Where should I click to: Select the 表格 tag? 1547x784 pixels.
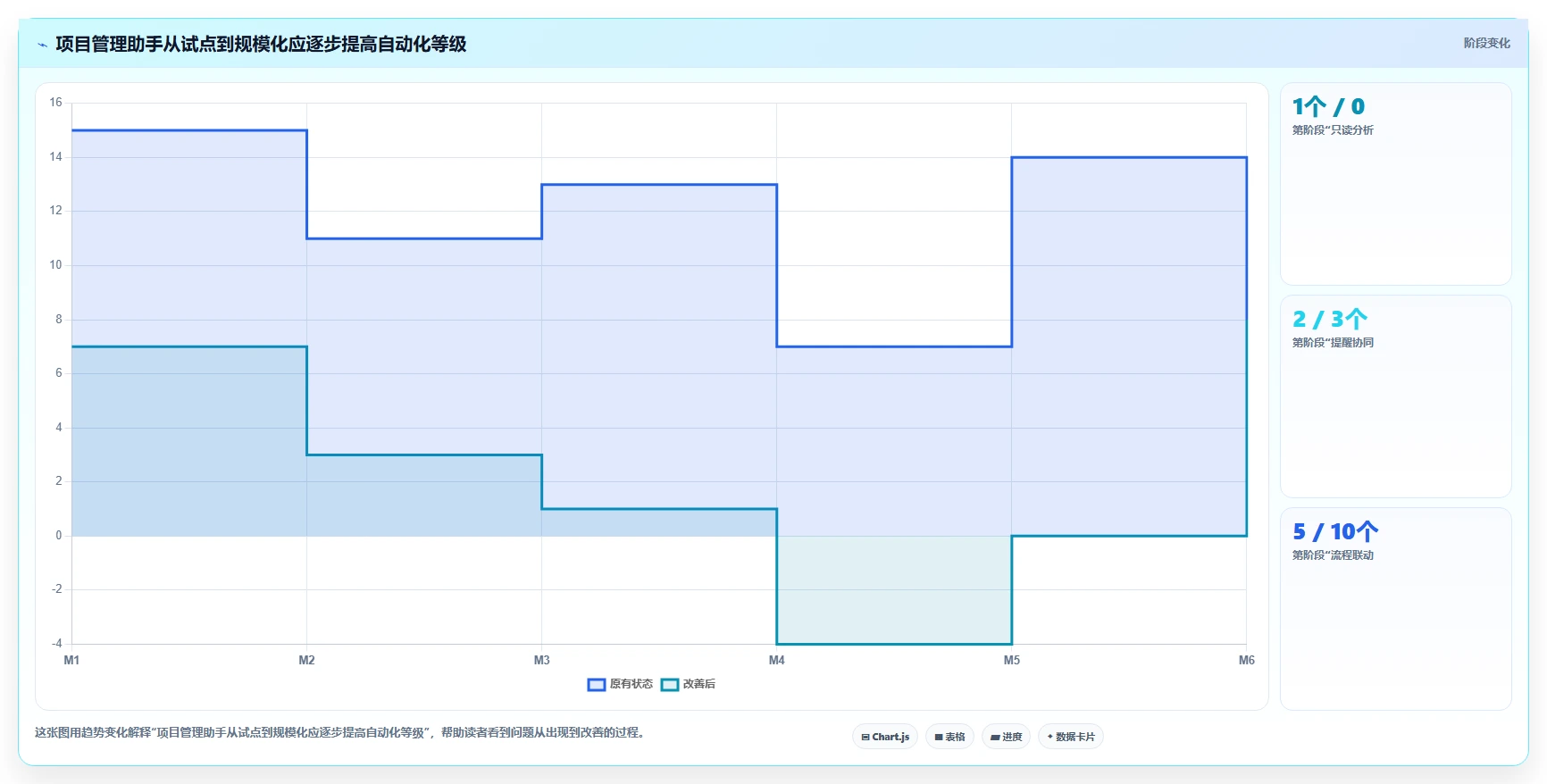pyautogui.click(x=949, y=737)
